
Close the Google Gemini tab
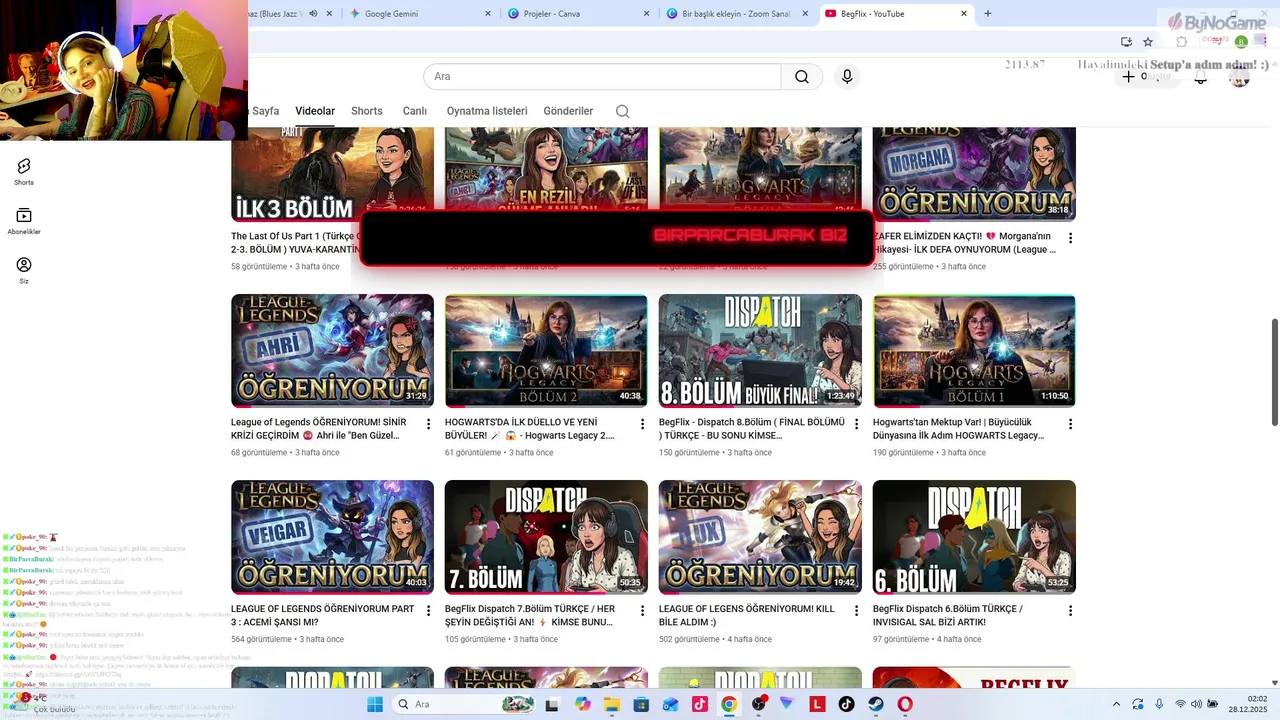[488, 14]
